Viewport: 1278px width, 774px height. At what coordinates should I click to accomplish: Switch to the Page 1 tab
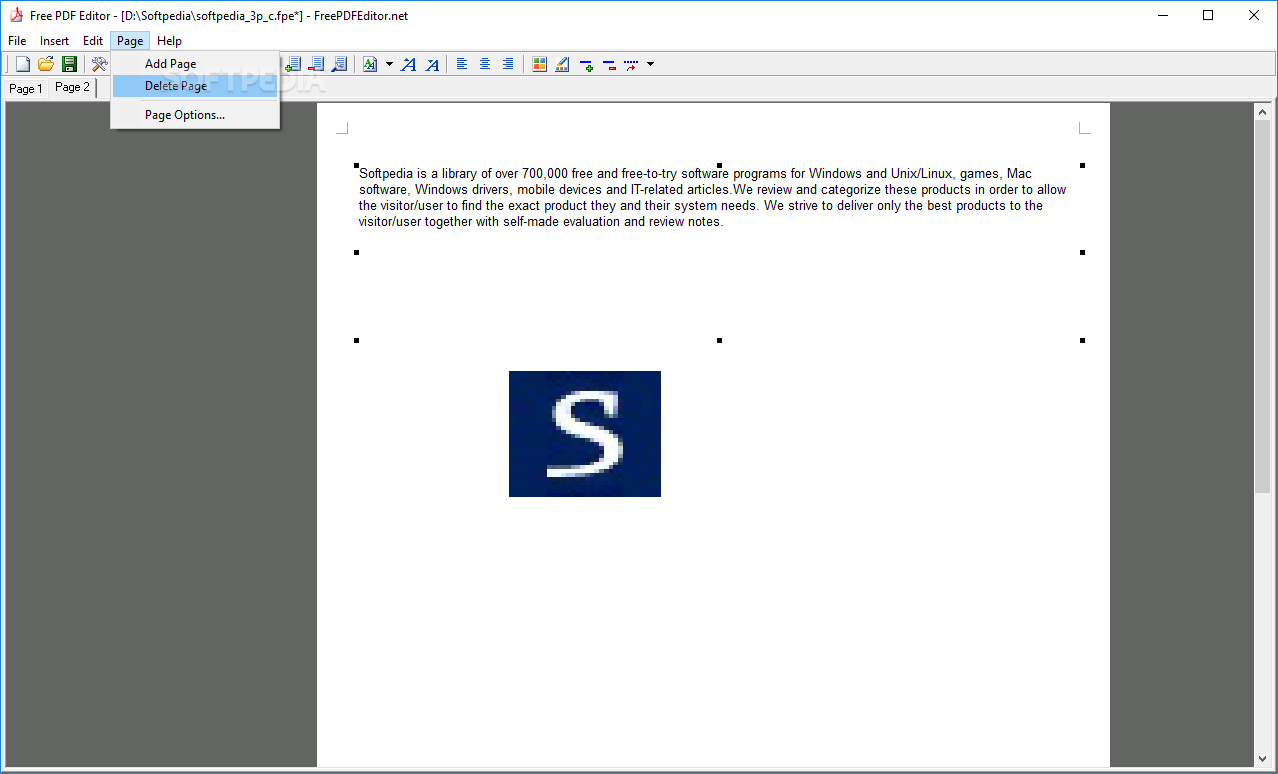[x=26, y=89]
